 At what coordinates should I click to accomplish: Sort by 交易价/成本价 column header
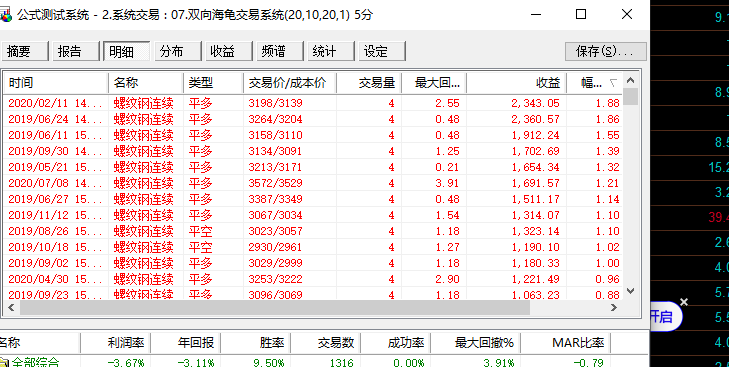[x=290, y=83]
